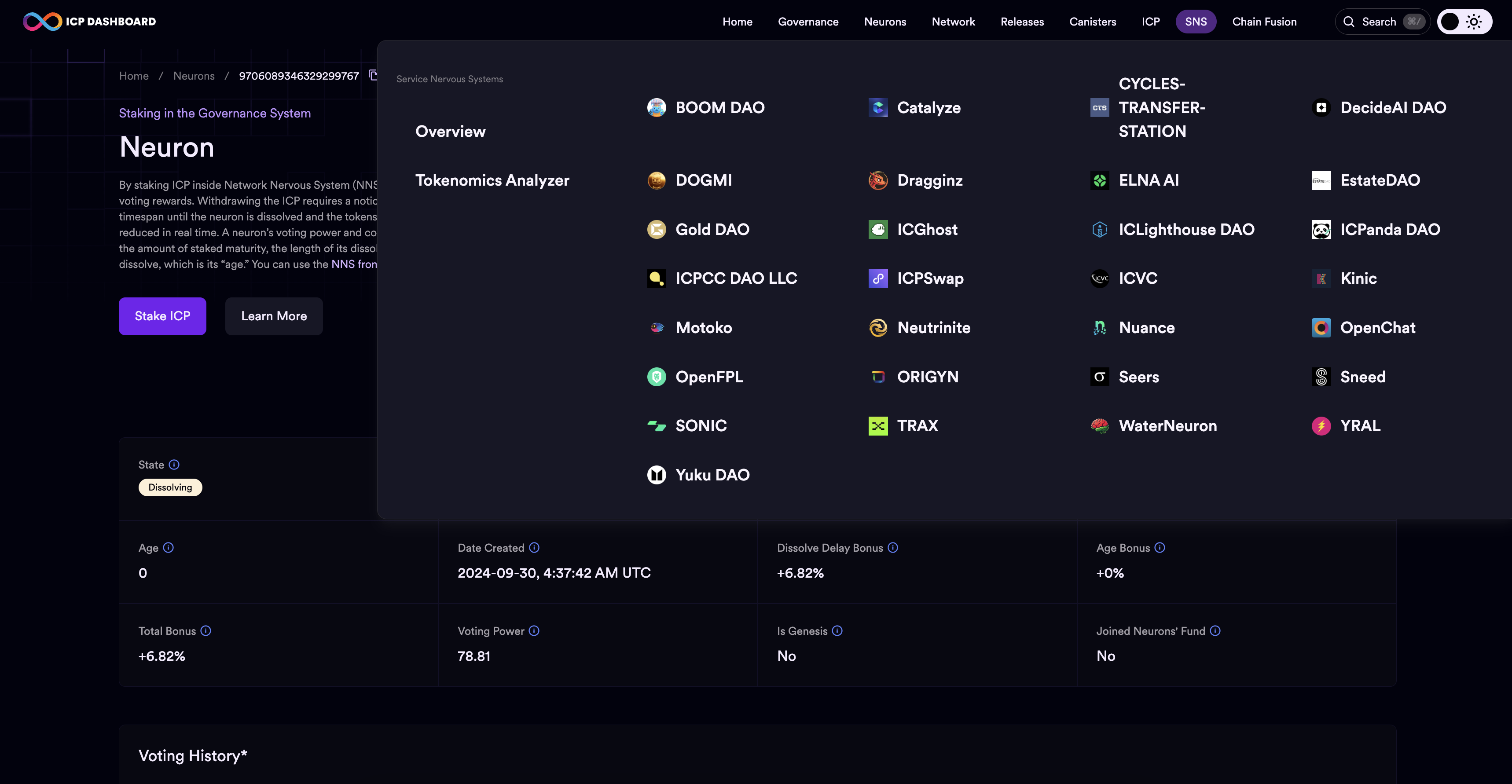Screen dimensions: 1512x784
Task: Click the ICGhost logo icon
Action: pyautogui.click(x=878, y=230)
